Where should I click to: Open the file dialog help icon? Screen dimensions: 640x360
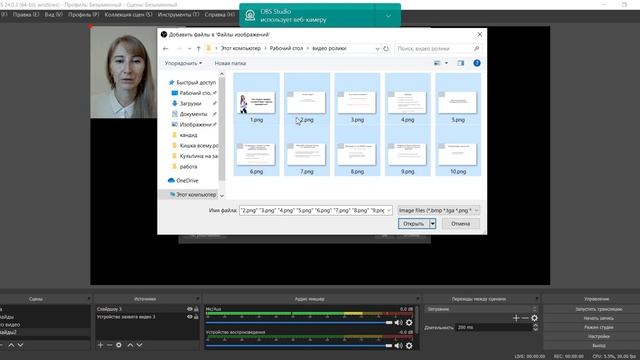(x=476, y=63)
